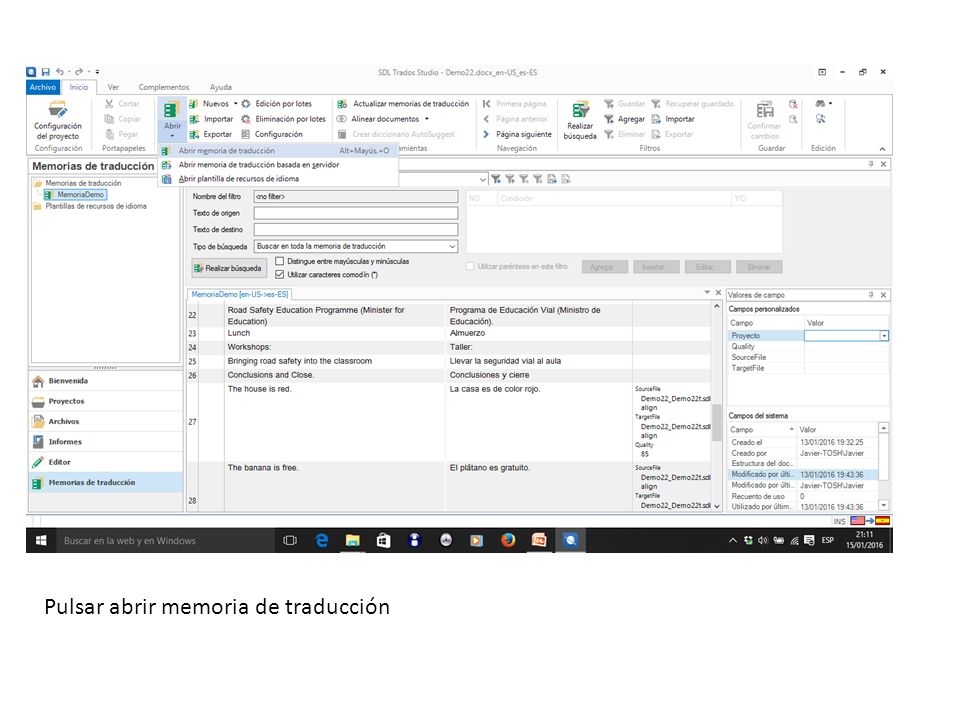960x720 pixels.
Task: Click the Windows Start button
Action: pos(41,541)
